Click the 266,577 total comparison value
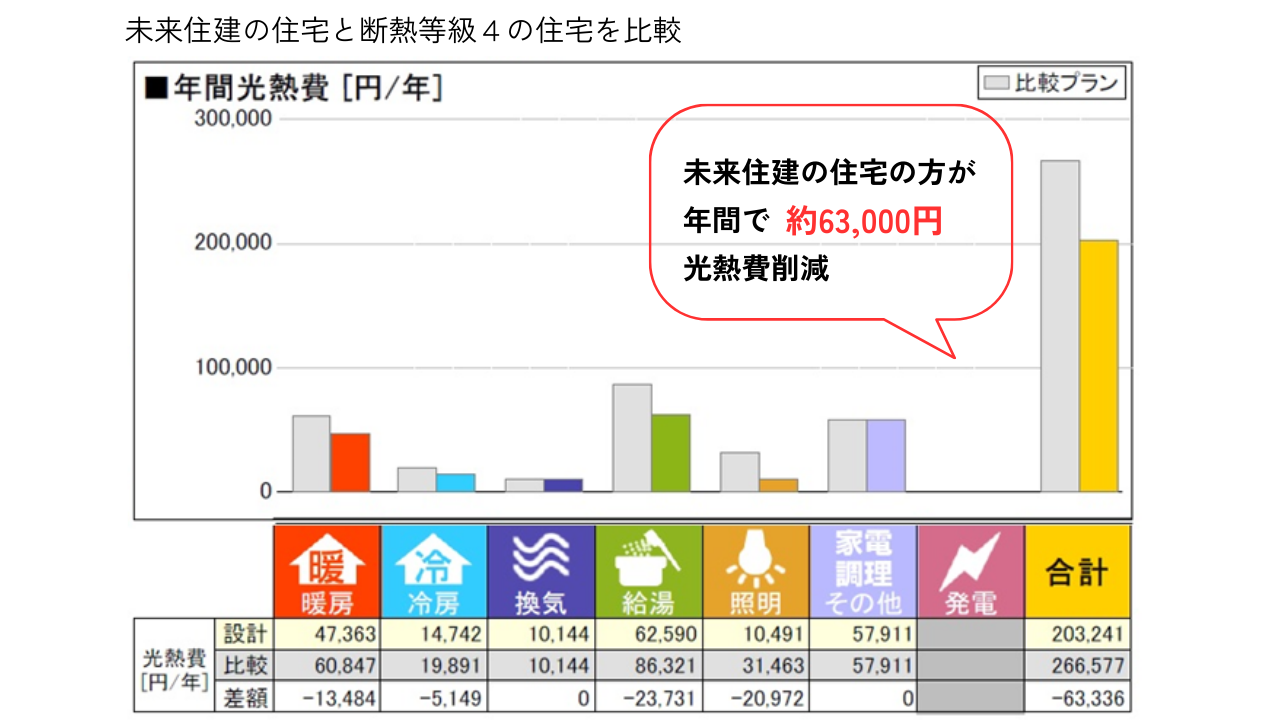 point(1088,665)
